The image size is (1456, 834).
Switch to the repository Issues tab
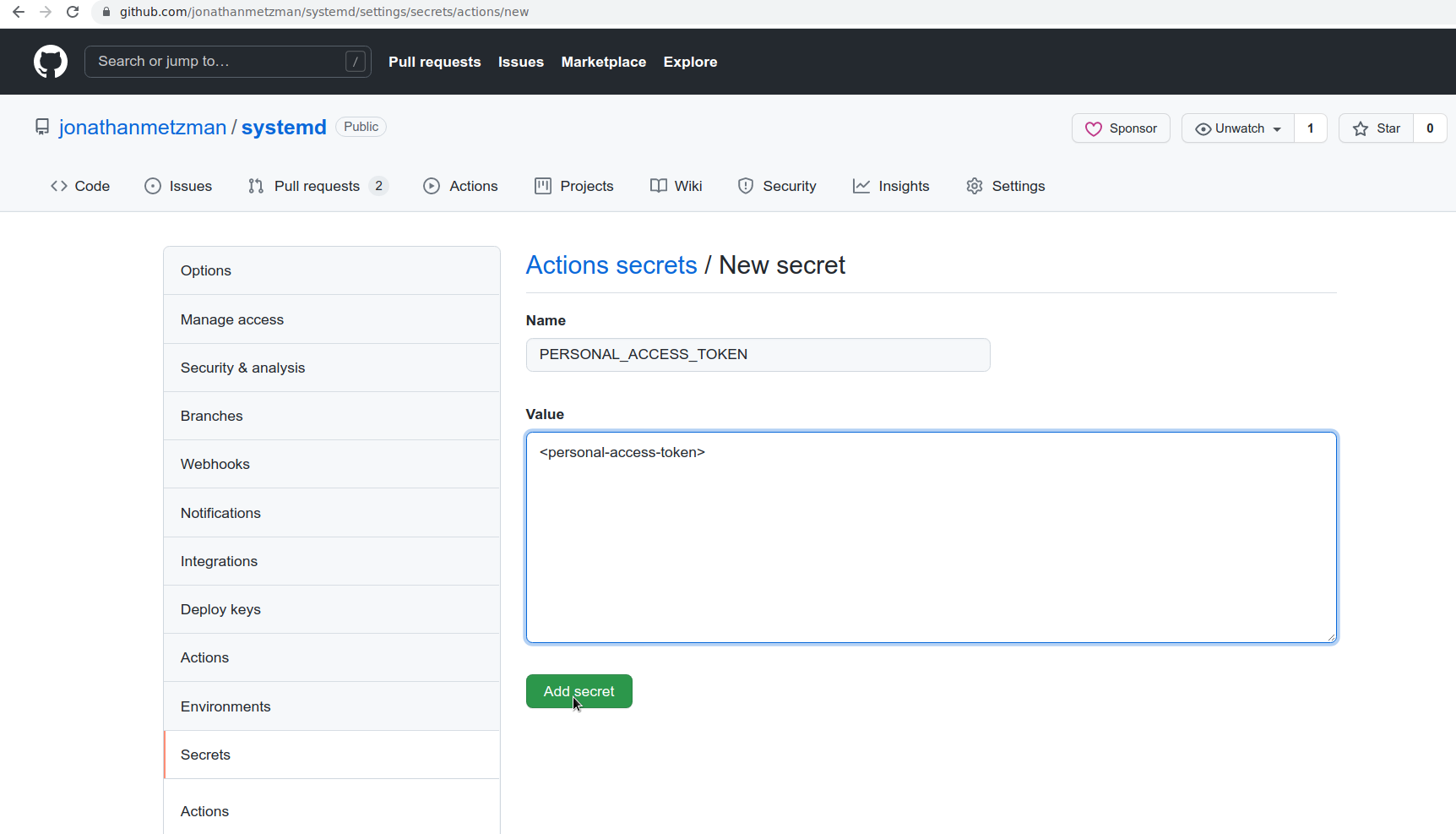(x=178, y=186)
